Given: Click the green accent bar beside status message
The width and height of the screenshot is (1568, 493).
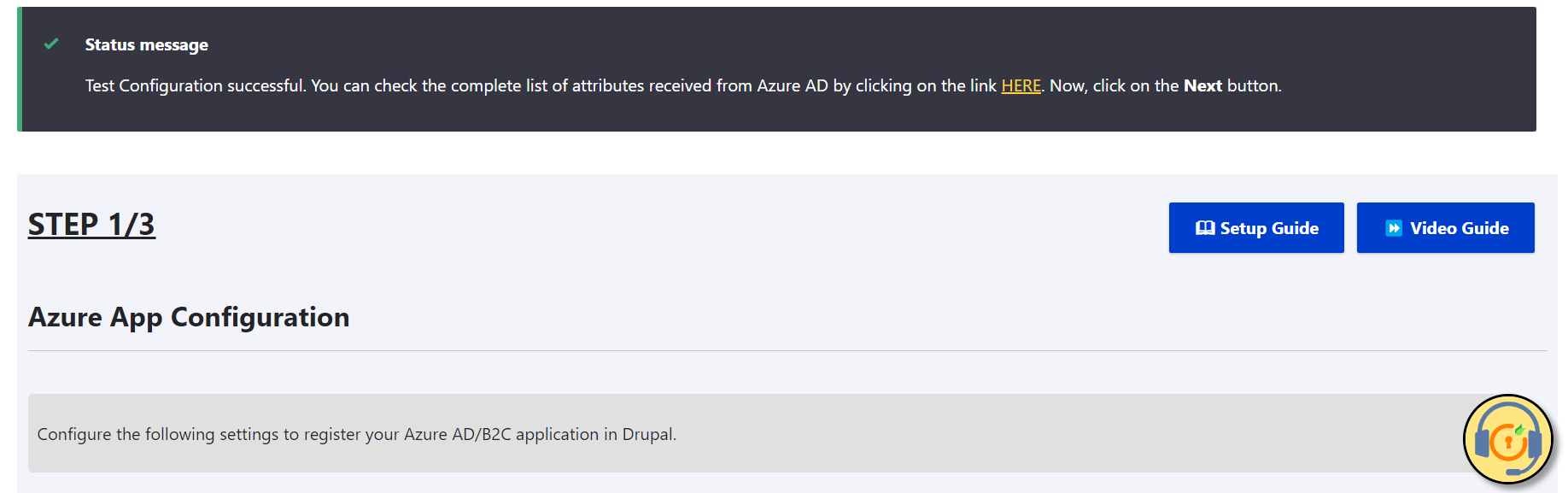Looking at the screenshot, I should tap(20, 68).
